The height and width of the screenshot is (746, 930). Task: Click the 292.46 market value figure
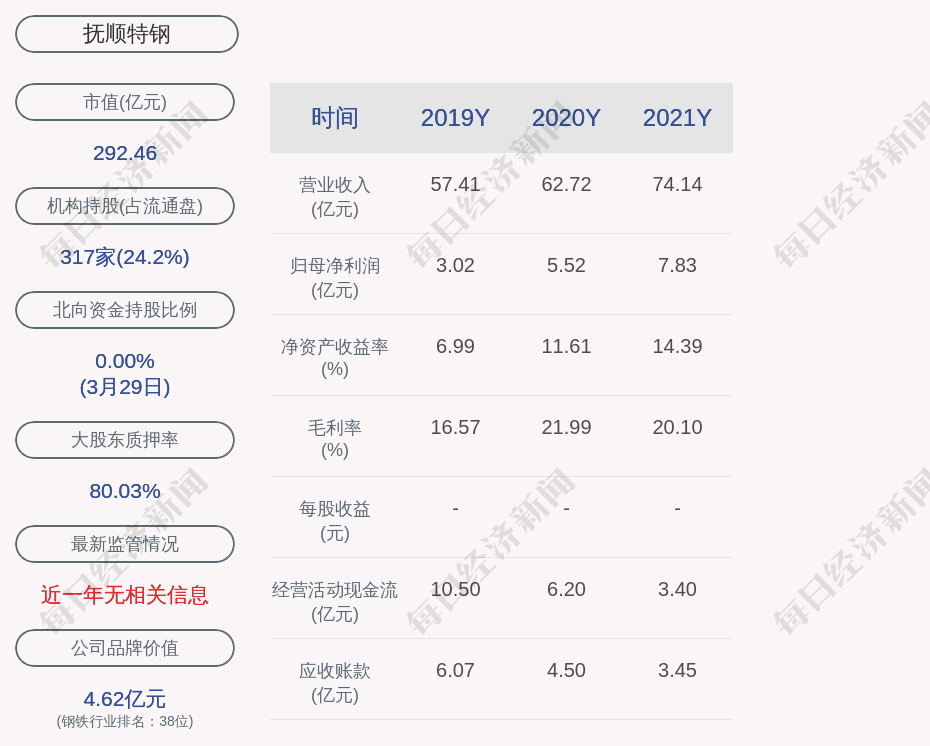(x=125, y=153)
